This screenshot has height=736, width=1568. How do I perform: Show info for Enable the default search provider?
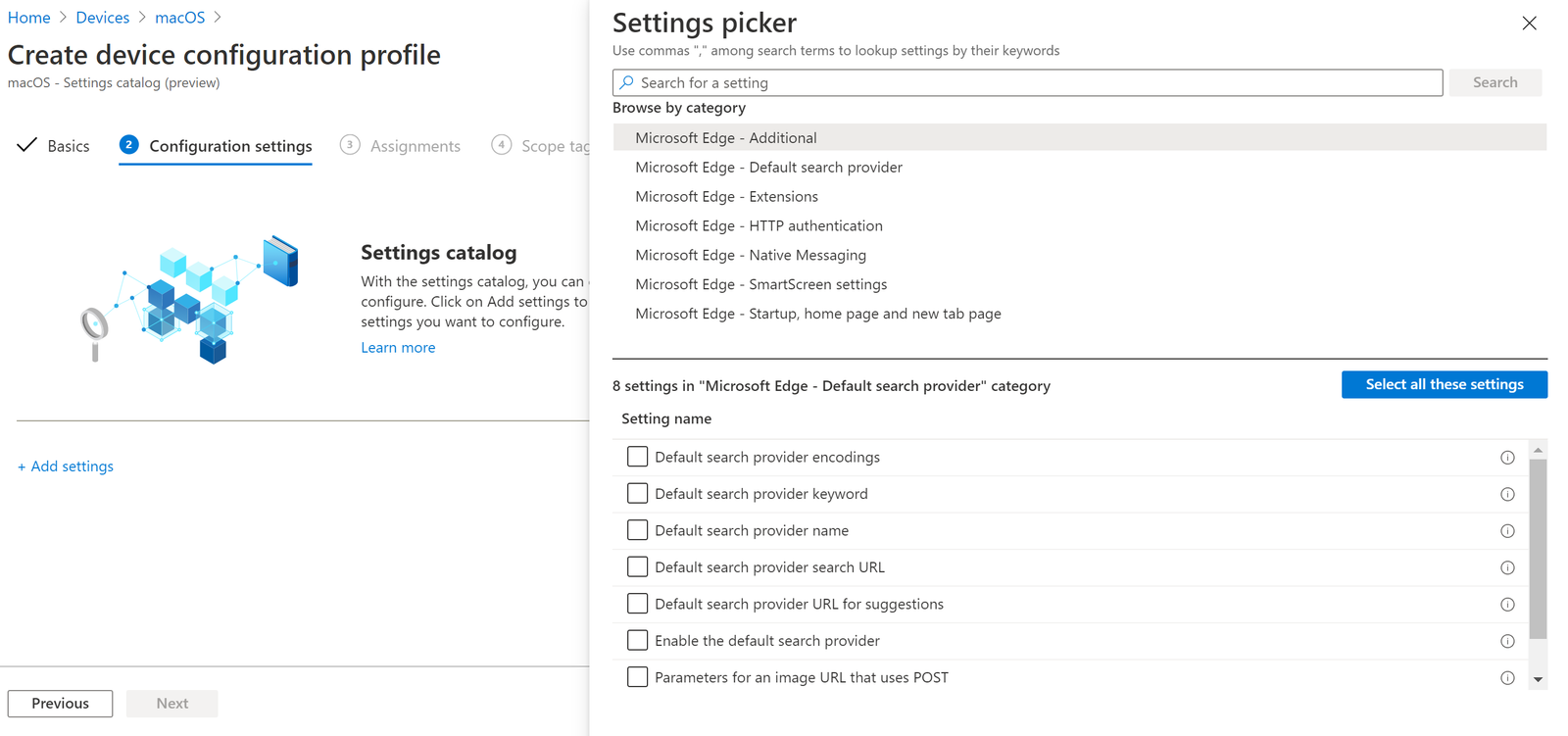click(1507, 642)
